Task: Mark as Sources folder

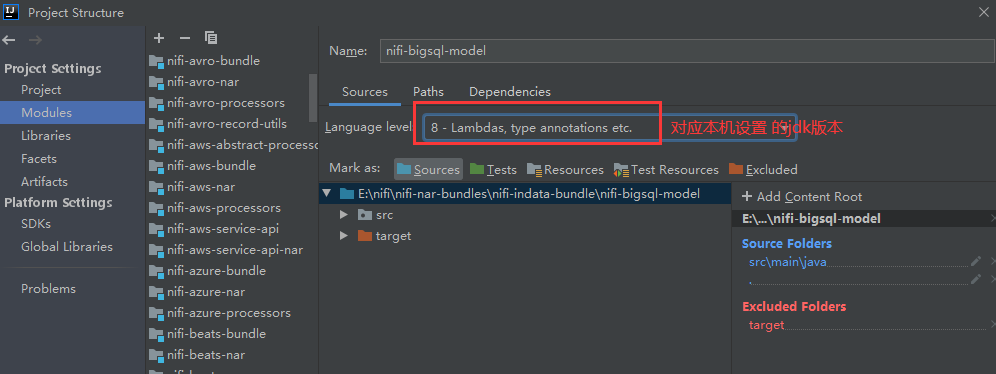Action: [428, 170]
